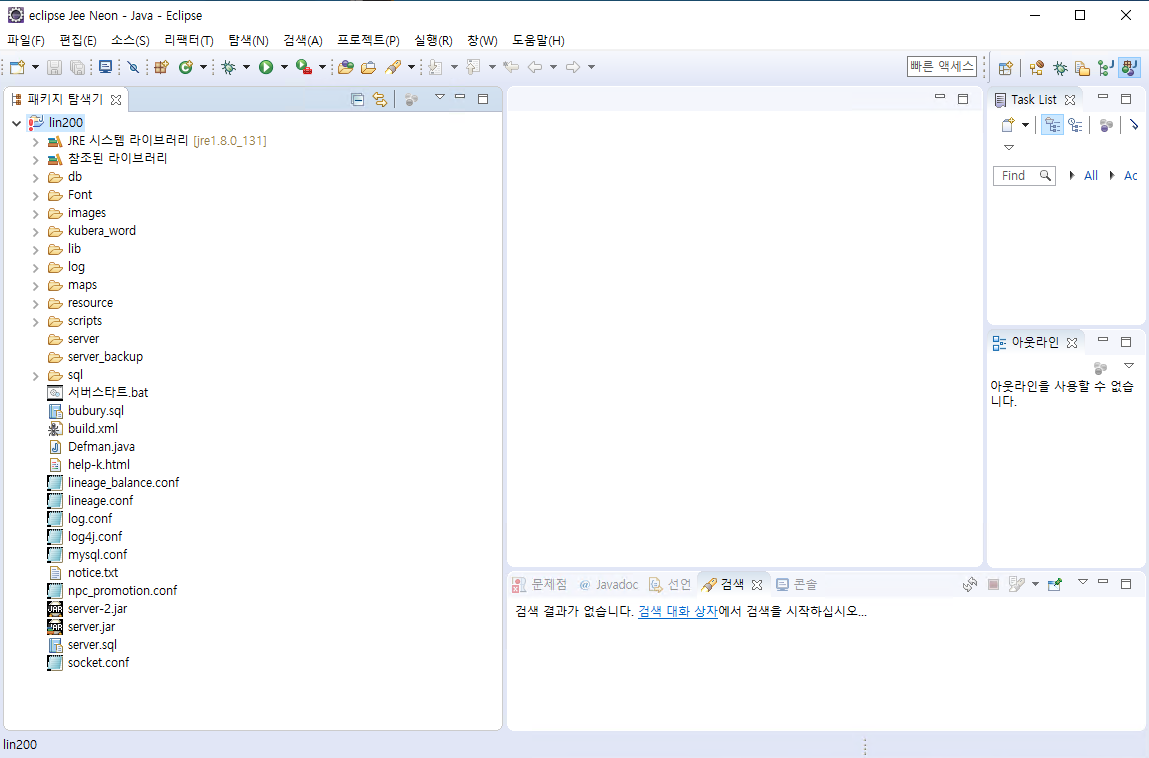The image size is (1149, 758).
Task: Click the flashlight Search toolbar icon
Action: click(x=394, y=67)
